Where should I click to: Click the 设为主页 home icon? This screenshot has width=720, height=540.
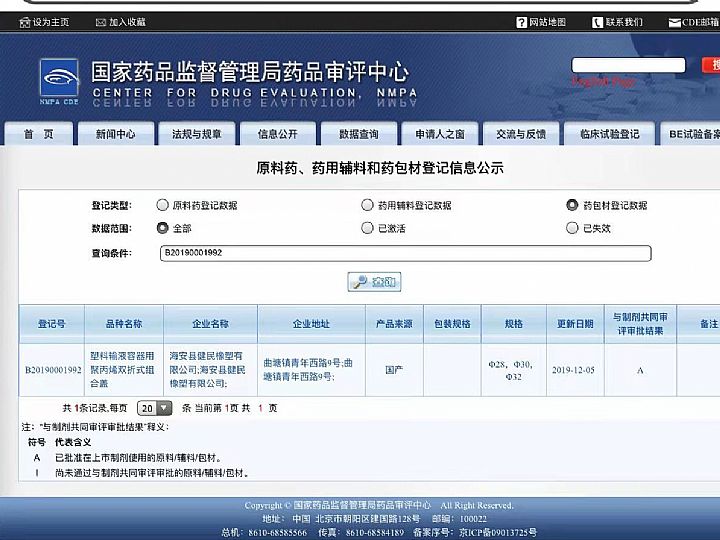[x=24, y=22]
